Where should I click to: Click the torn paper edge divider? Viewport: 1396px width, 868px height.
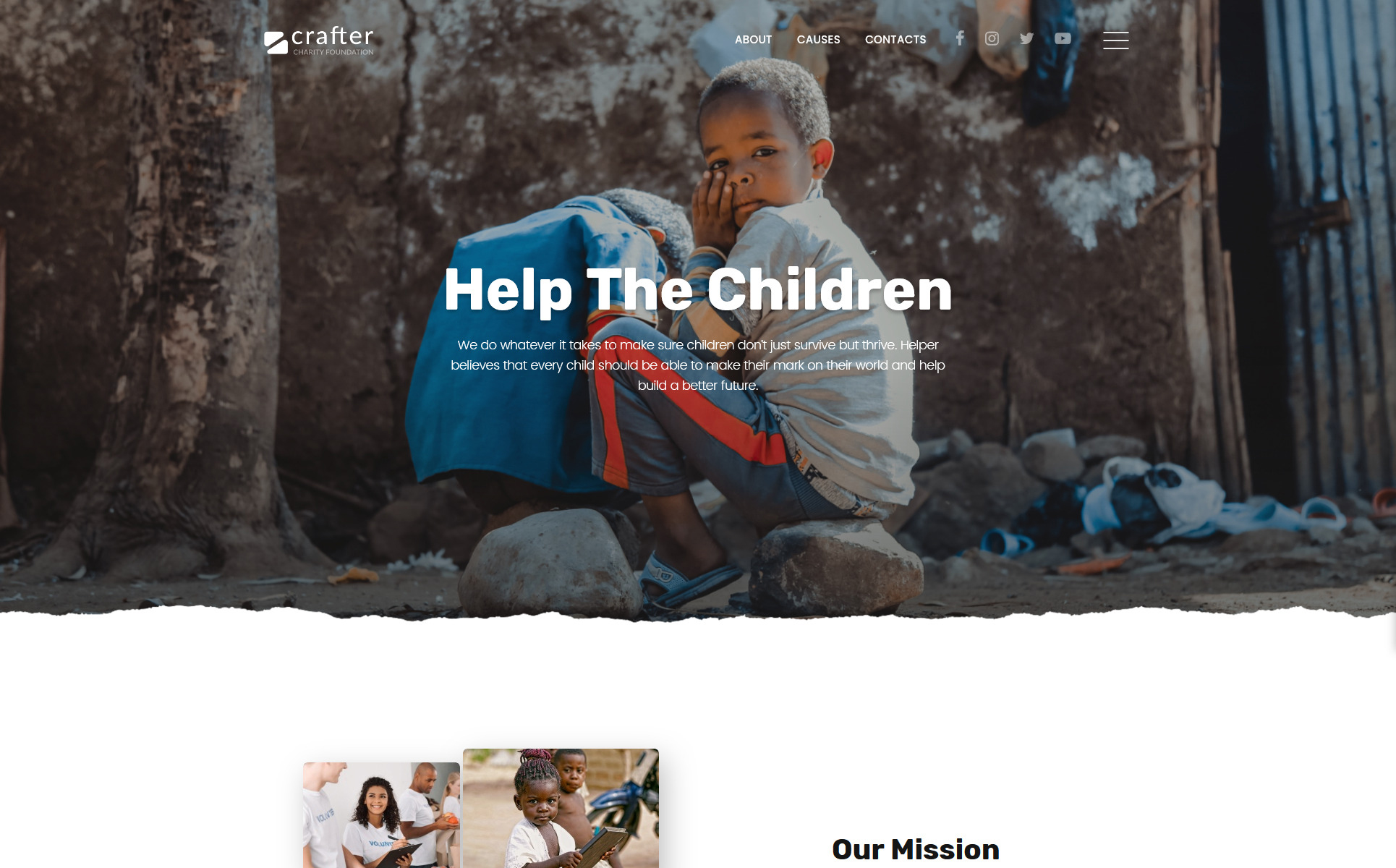pyautogui.click(x=698, y=615)
